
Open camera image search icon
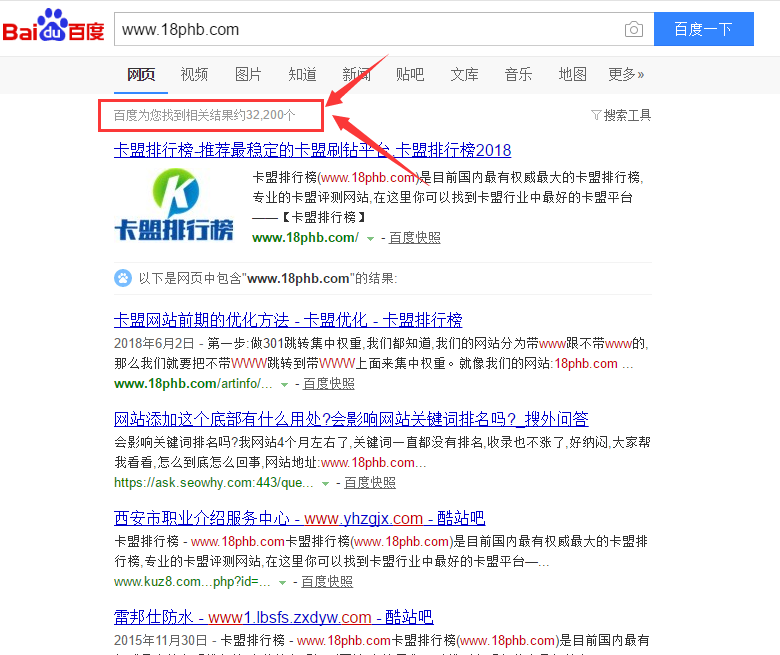coord(633,29)
